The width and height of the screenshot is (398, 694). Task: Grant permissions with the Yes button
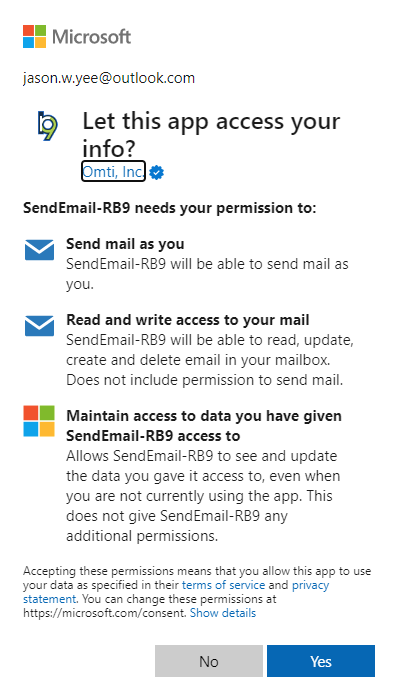click(x=321, y=661)
